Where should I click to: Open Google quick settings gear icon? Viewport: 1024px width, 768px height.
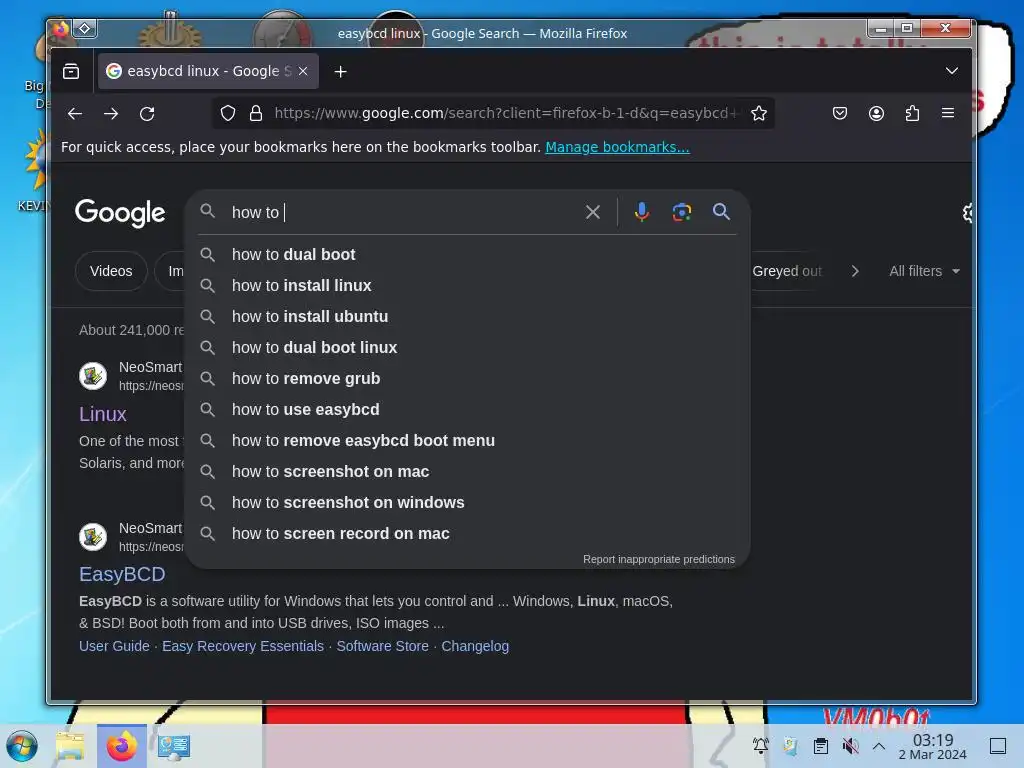pos(968,212)
